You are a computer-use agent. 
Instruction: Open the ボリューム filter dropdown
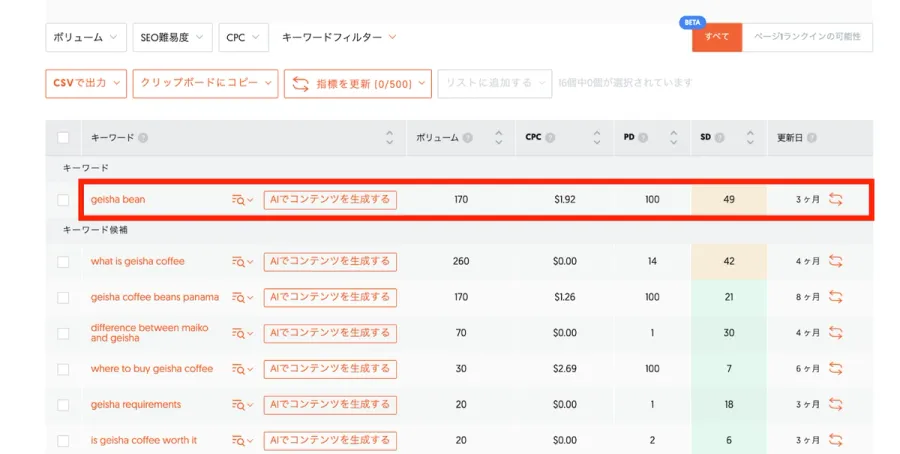pyautogui.click(x=86, y=37)
